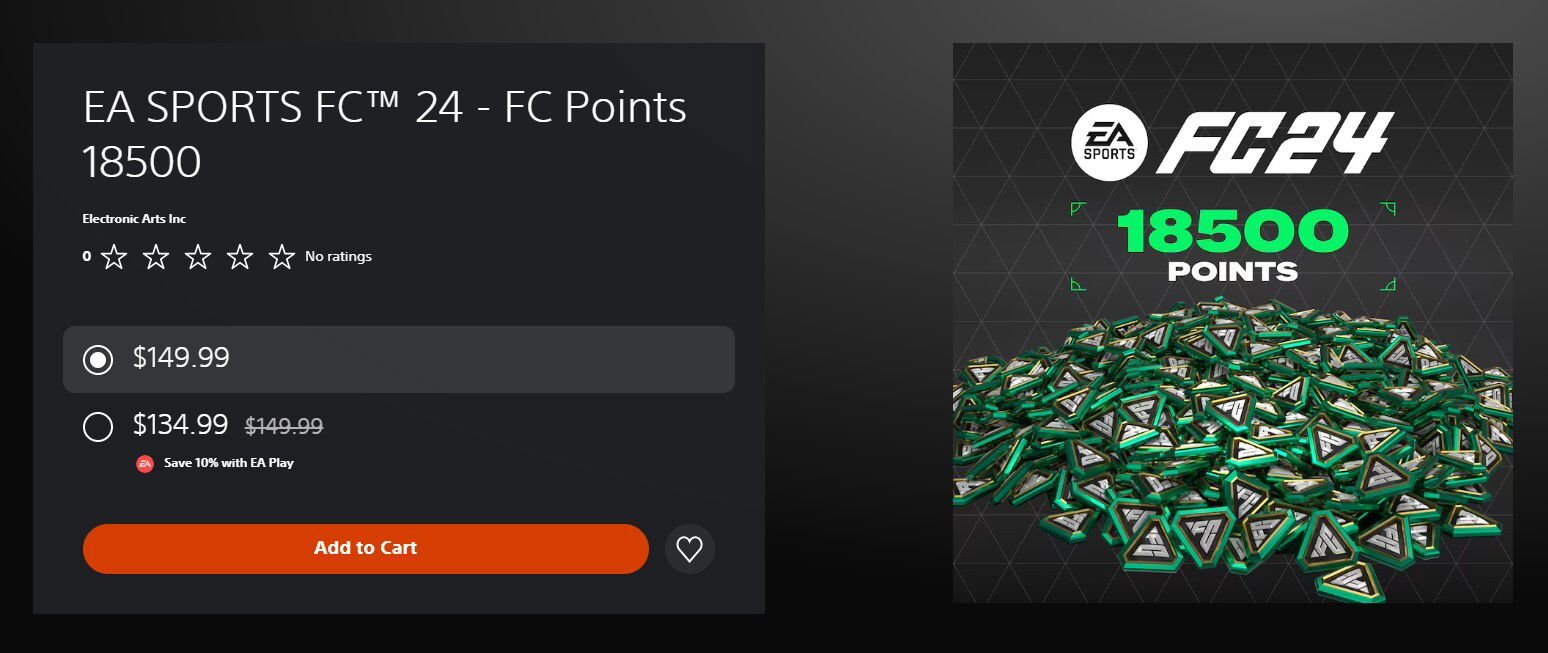This screenshot has height=653, width=1548.
Task: Click the FC Points 18500 product title
Action: click(384, 134)
